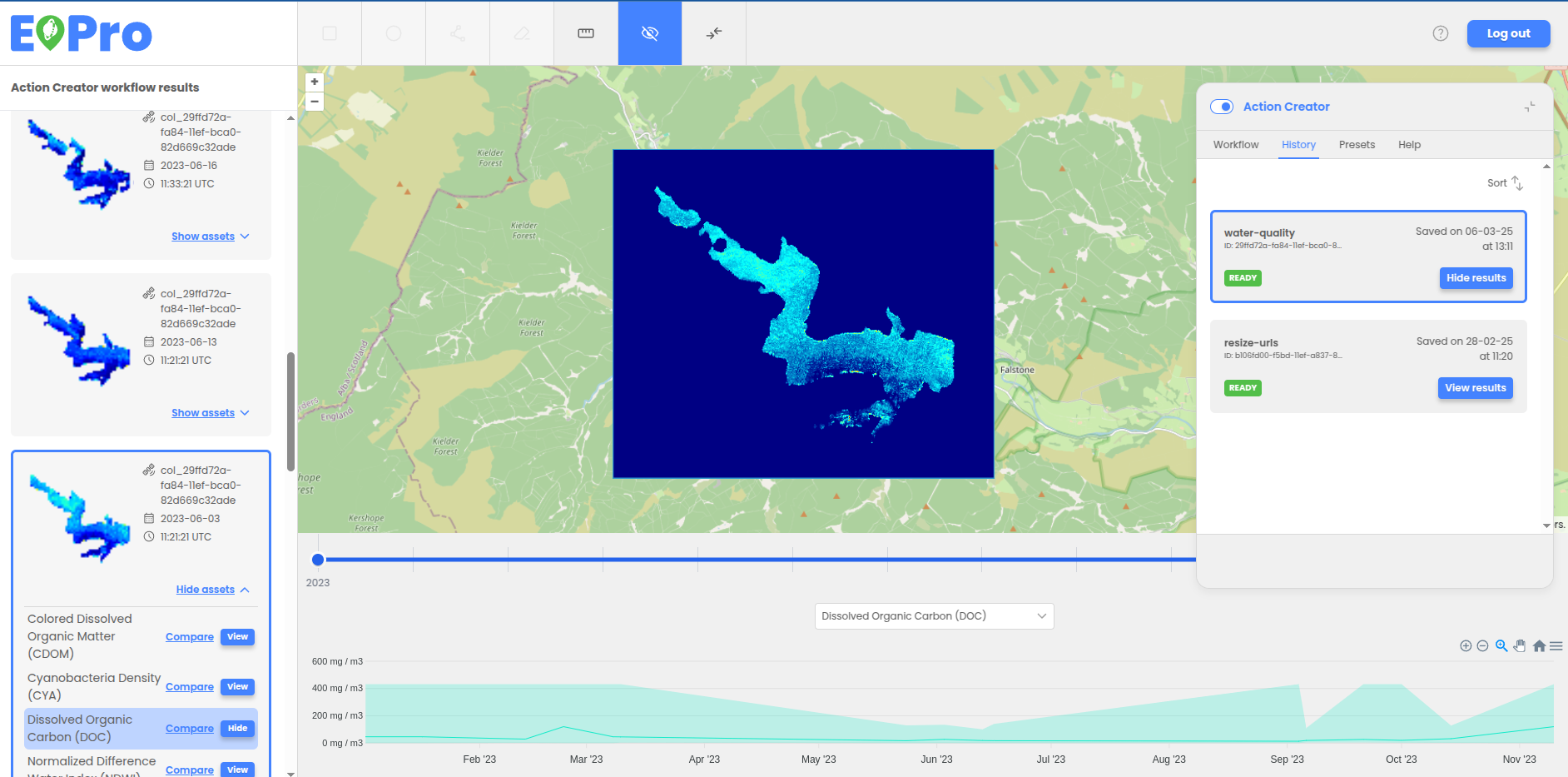1568x777 pixels.
Task: Select the rectangle AOI drawing tool
Action: [330, 33]
